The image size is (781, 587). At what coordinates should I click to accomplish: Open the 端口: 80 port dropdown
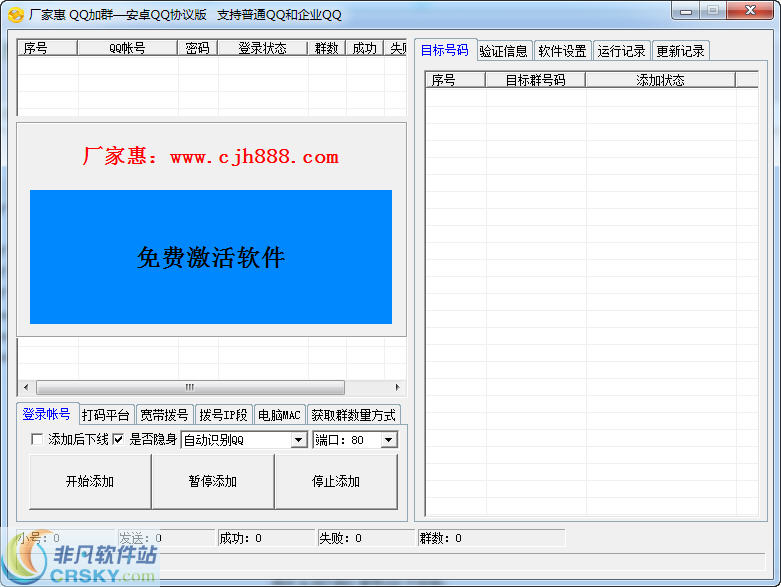[x=389, y=440]
